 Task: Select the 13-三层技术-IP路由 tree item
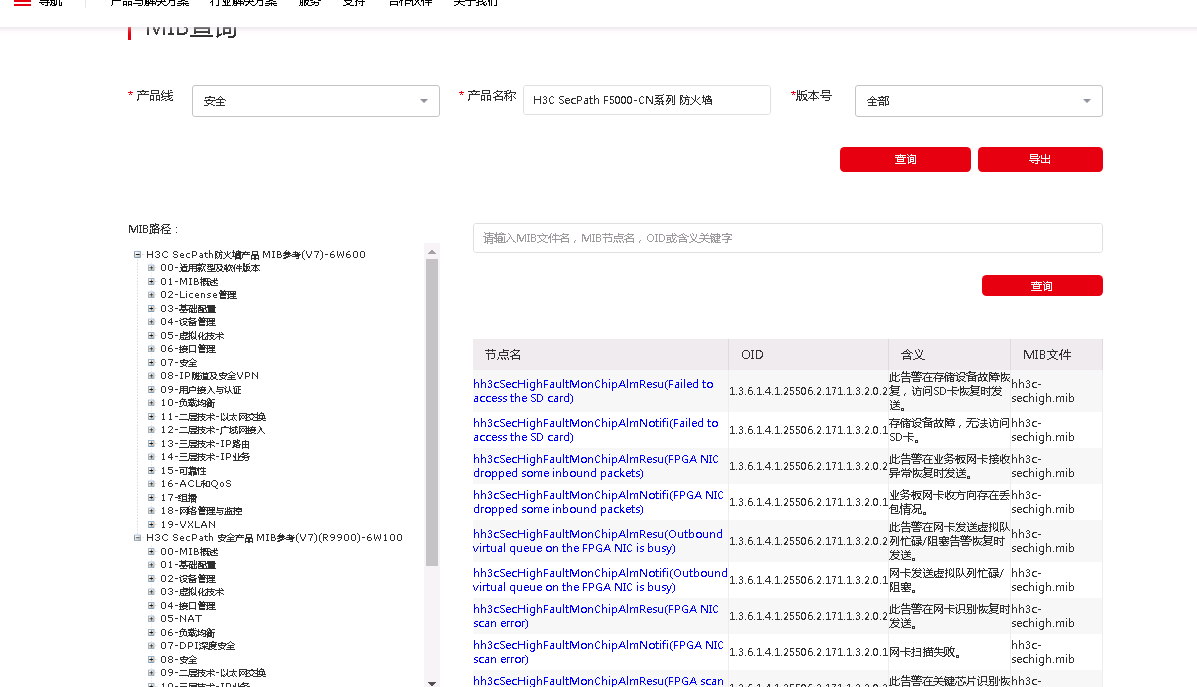point(205,443)
